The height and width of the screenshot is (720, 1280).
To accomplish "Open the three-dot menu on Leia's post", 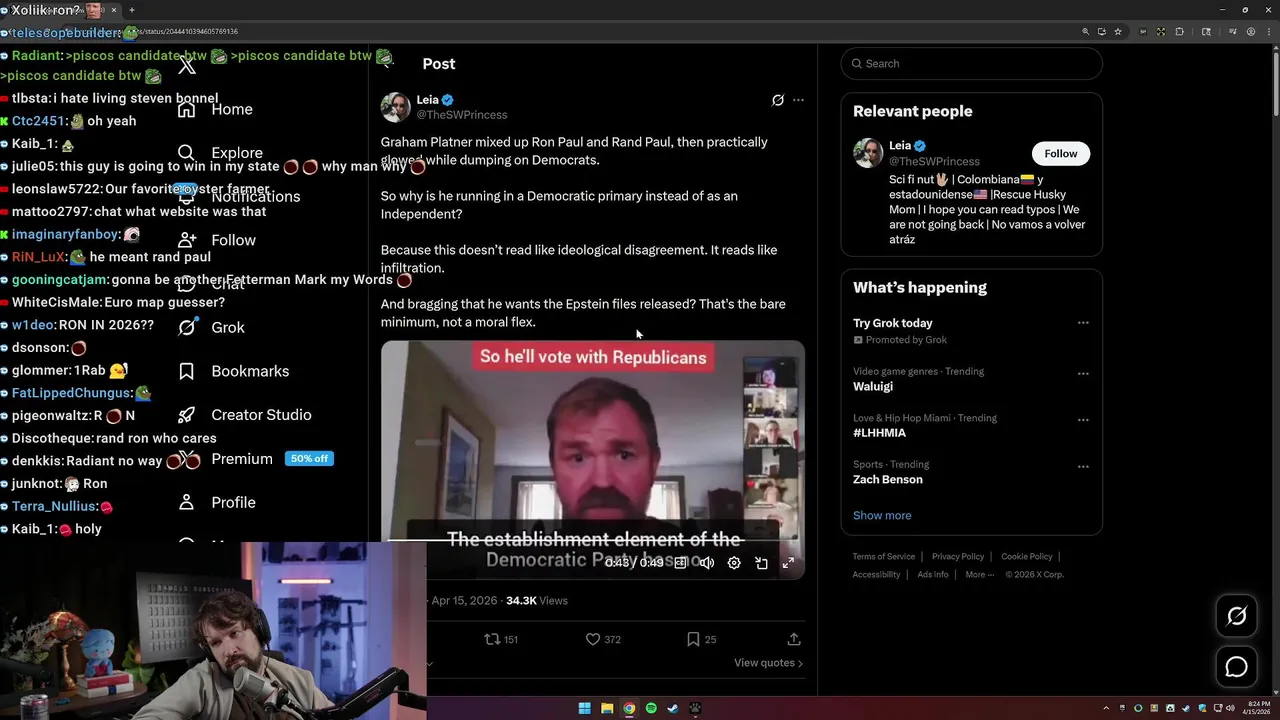I will [798, 100].
